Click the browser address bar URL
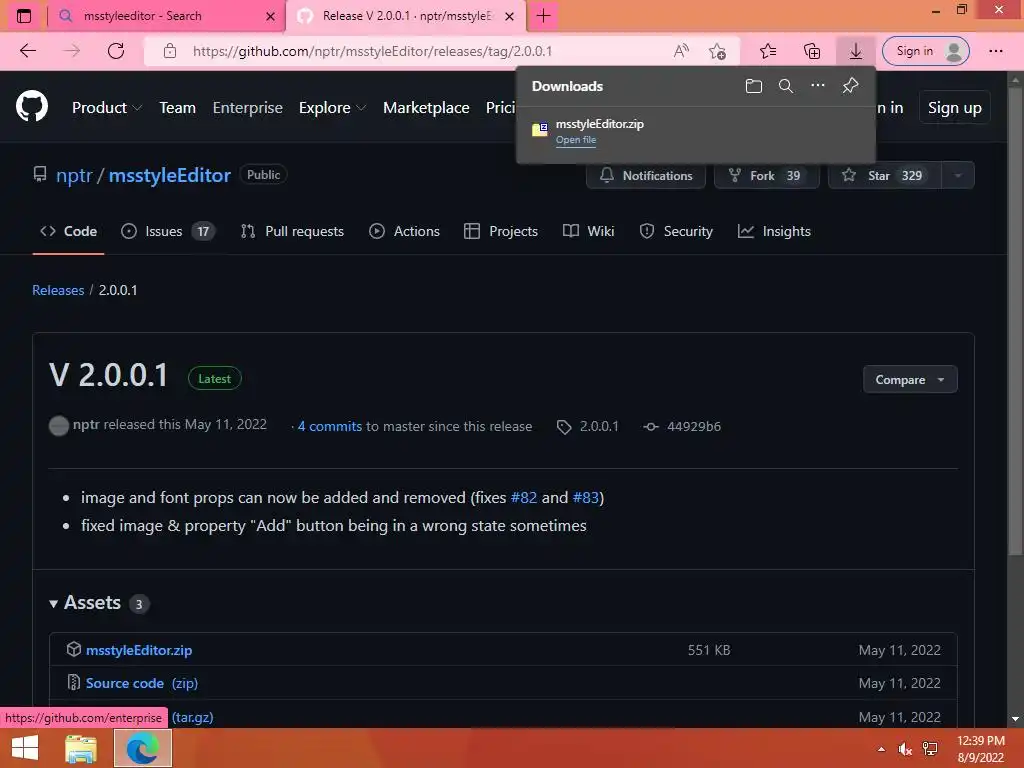 point(372,51)
